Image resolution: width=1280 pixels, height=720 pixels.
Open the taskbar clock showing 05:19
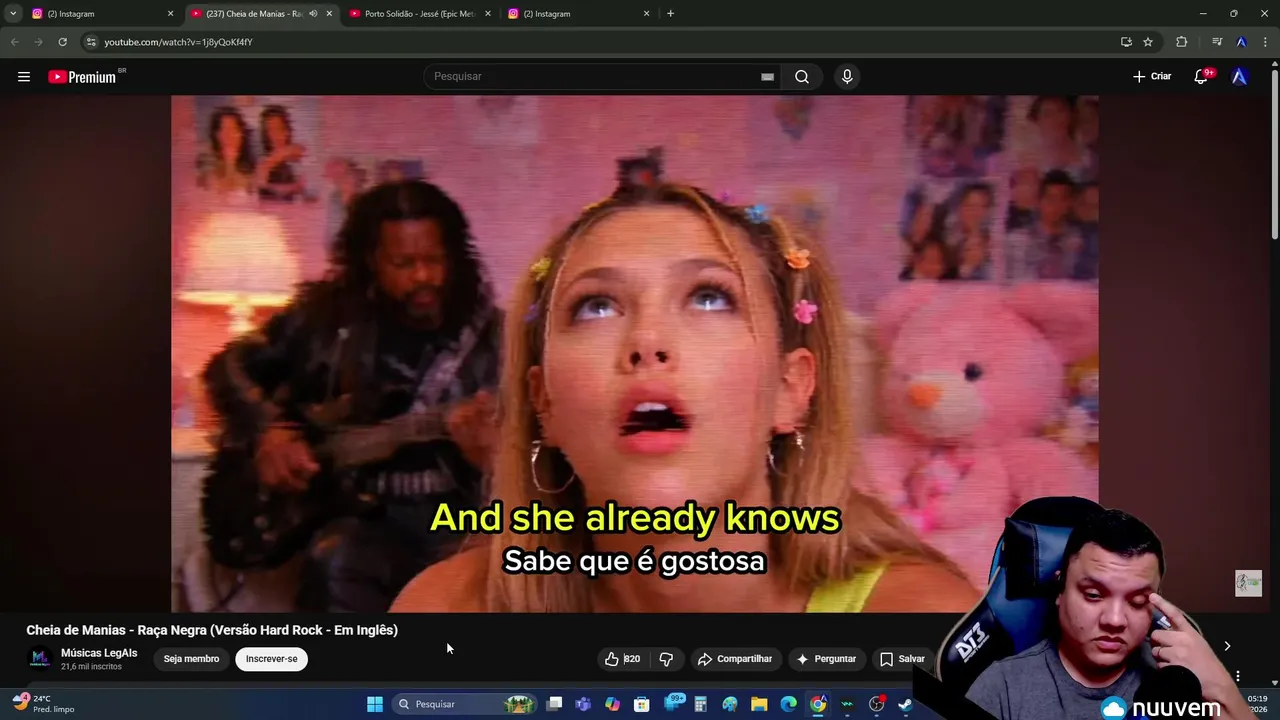click(x=1257, y=704)
